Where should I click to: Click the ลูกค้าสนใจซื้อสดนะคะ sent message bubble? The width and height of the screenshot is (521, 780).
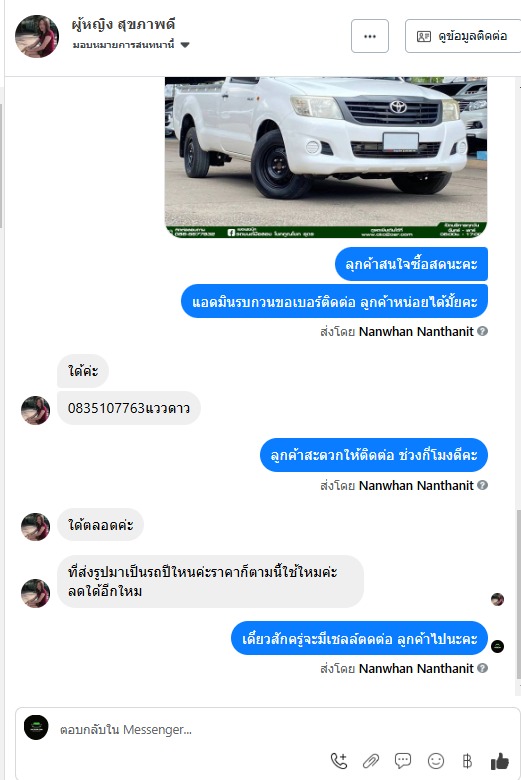click(412, 264)
